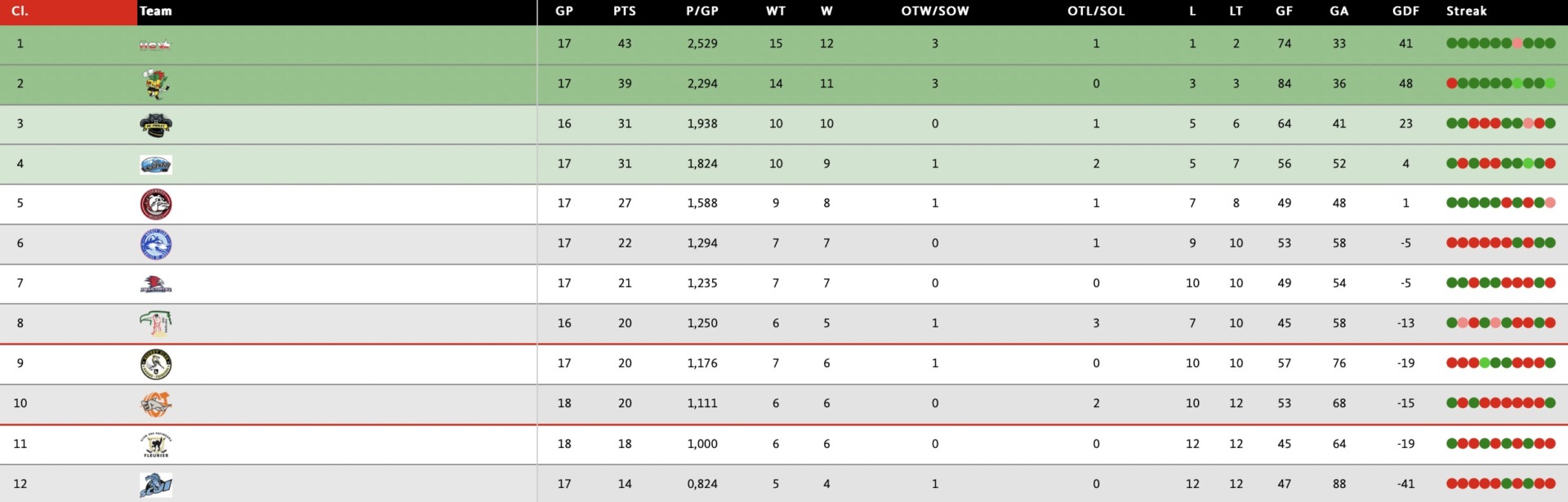Click the last pink streak dot in row 5
The height and width of the screenshot is (502, 1568).
1550,203
